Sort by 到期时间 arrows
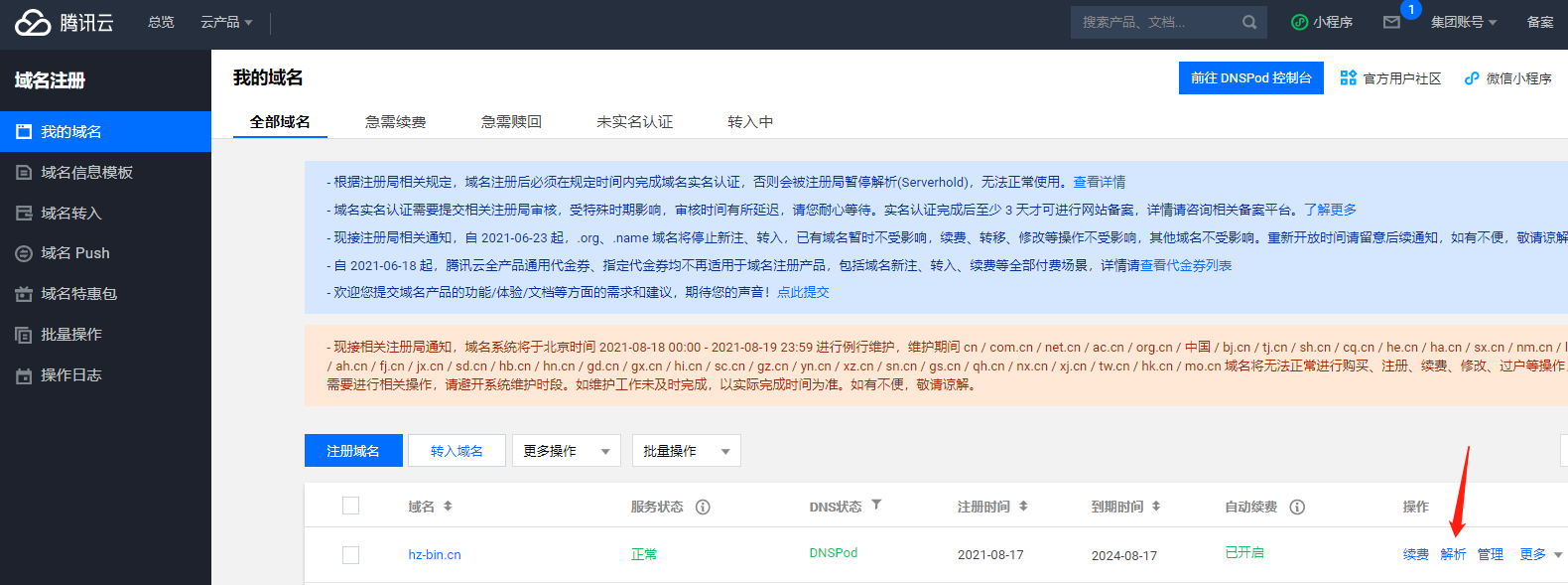This screenshot has height=585, width=1568. [x=1156, y=506]
